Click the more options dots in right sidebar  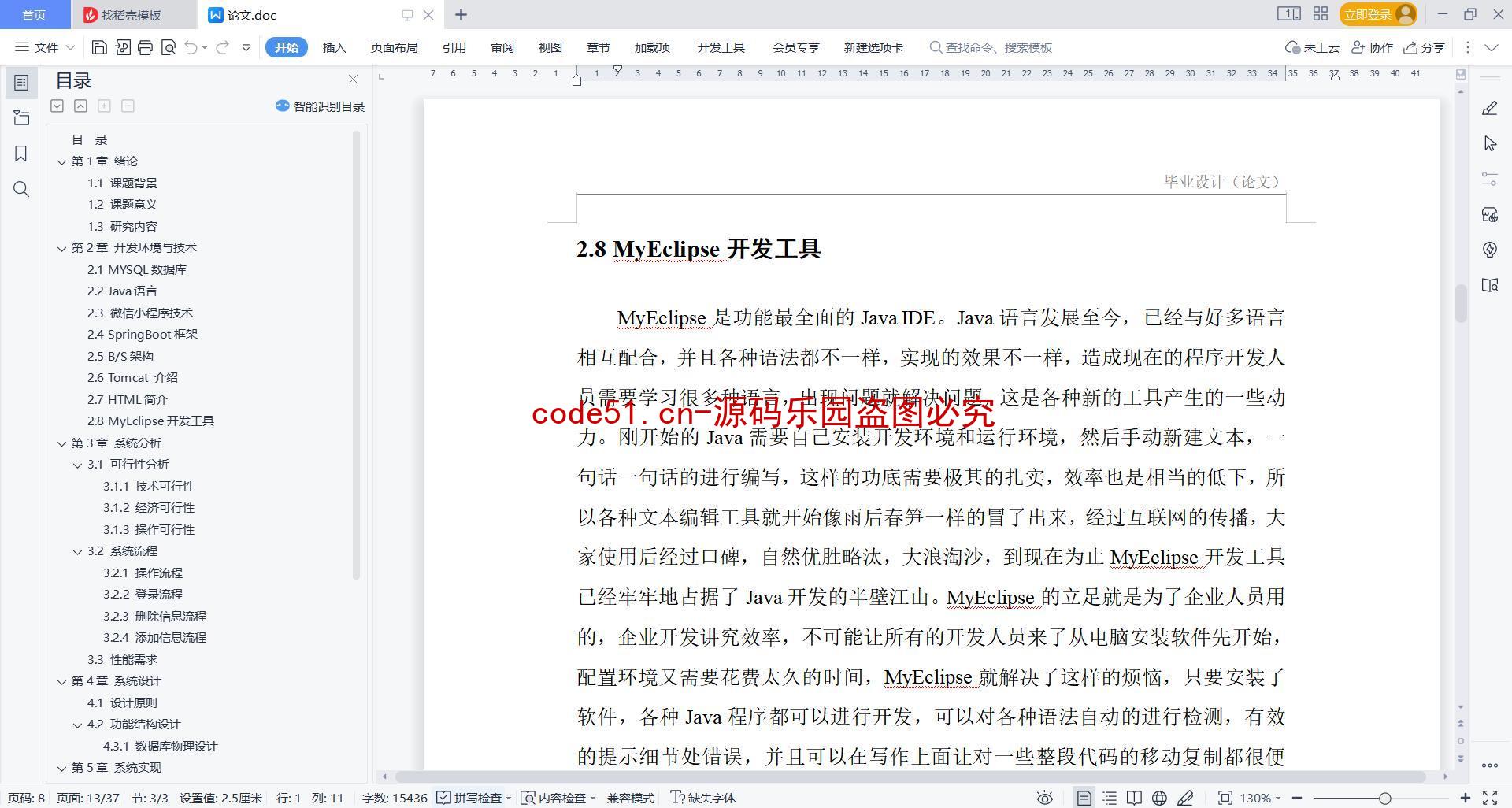(x=1489, y=765)
